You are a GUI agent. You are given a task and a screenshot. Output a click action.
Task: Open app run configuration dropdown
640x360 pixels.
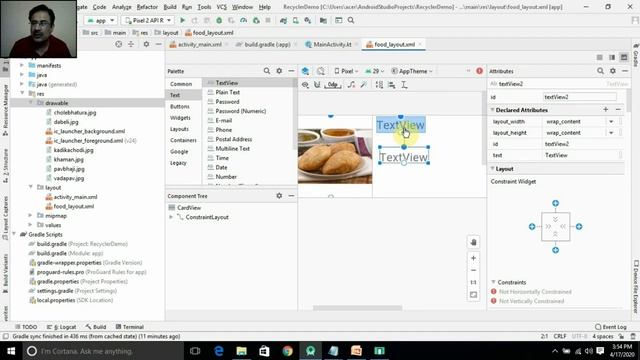[100, 20]
